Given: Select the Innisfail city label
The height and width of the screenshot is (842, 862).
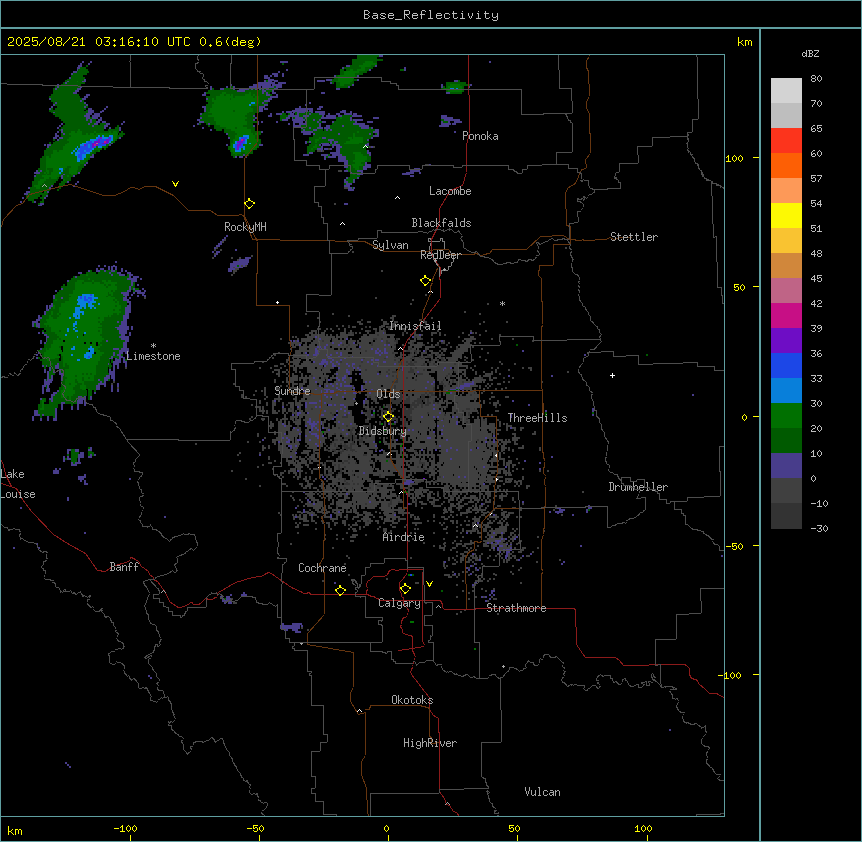Looking at the screenshot, I should [415, 326].
